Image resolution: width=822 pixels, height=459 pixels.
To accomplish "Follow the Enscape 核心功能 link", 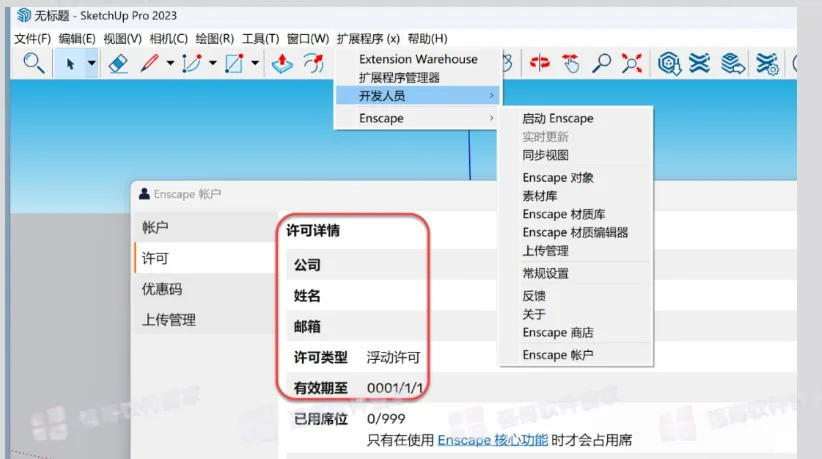I will tap(492, 440).
